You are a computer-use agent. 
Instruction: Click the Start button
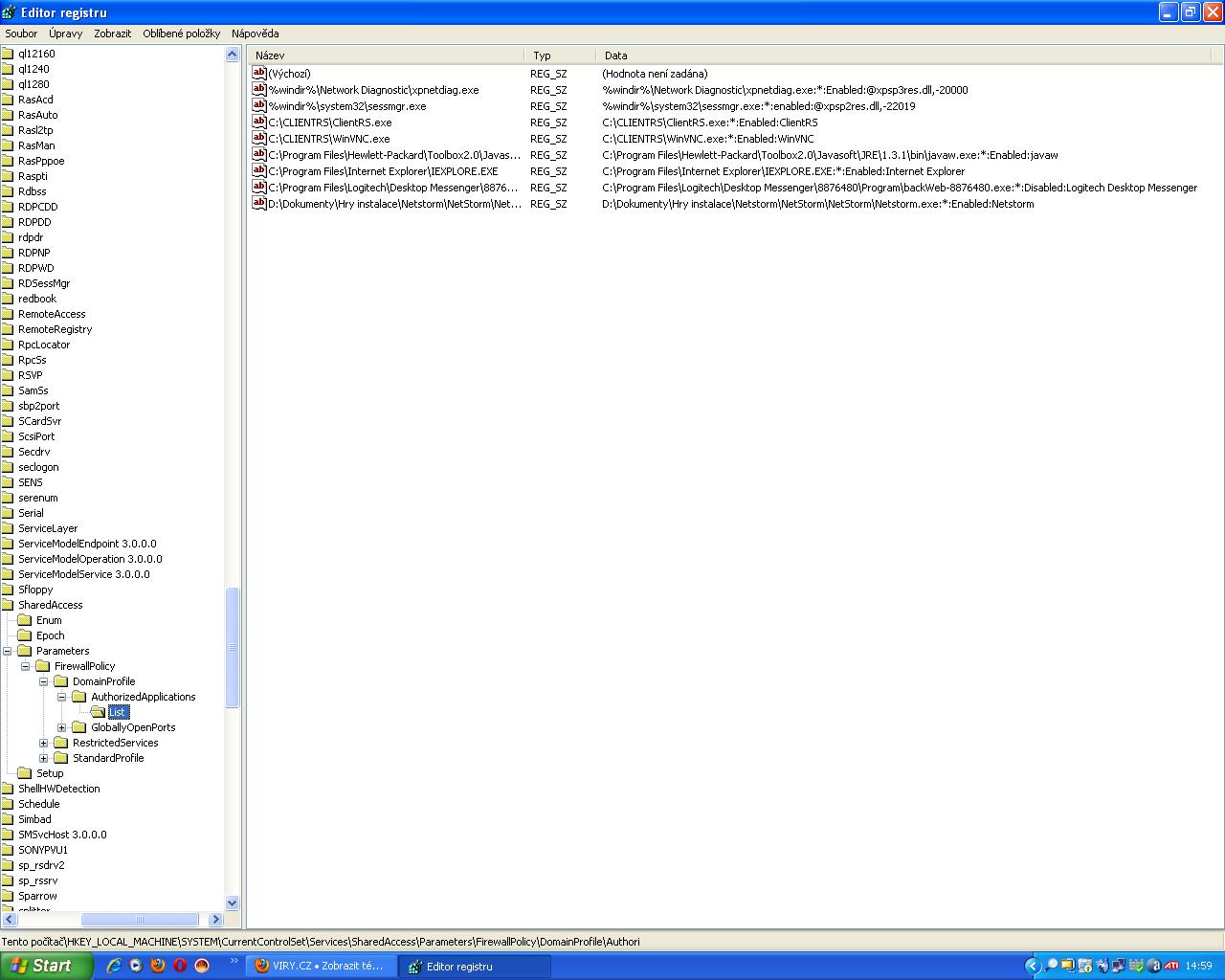43,966
